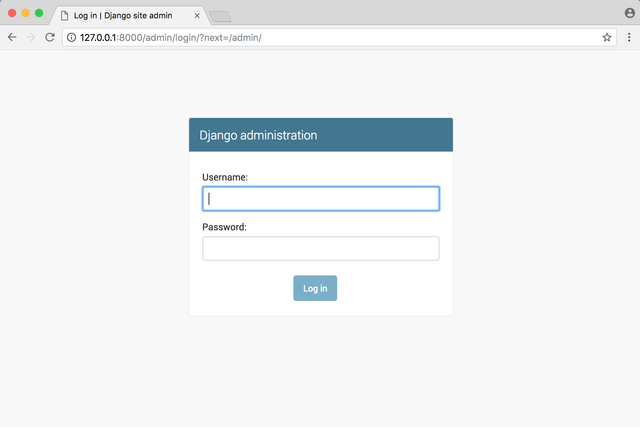This screenshot has height=427, width=640.
Task: Click the browser back arrow
Action: (x=12, y=38)
